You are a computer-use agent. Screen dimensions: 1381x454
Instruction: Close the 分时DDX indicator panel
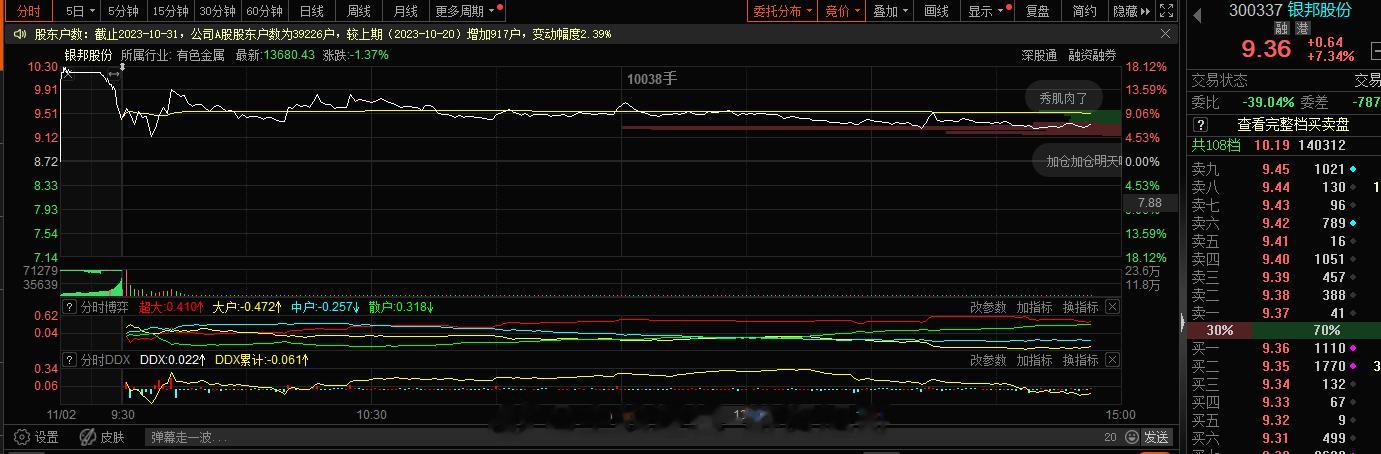[x=1112, y=360]
